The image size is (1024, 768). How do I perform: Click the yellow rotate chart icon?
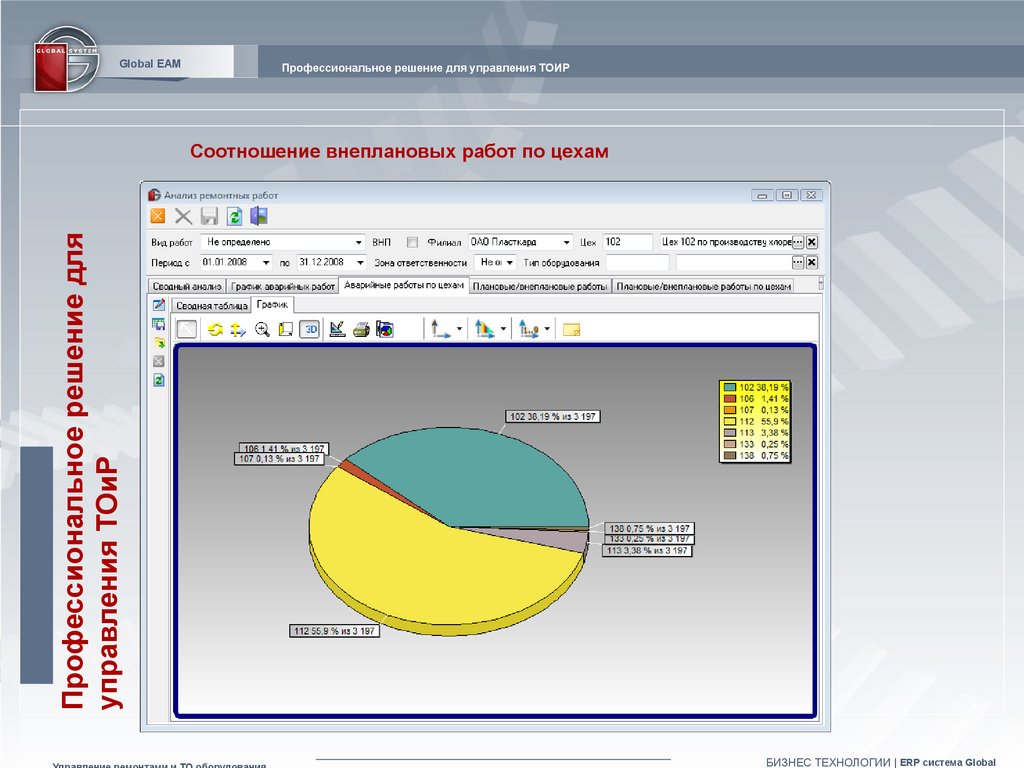(216, 330)
